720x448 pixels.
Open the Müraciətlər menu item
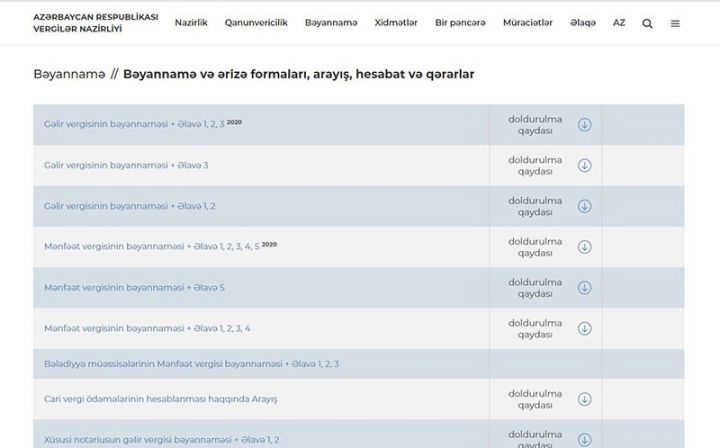point(527,22)
